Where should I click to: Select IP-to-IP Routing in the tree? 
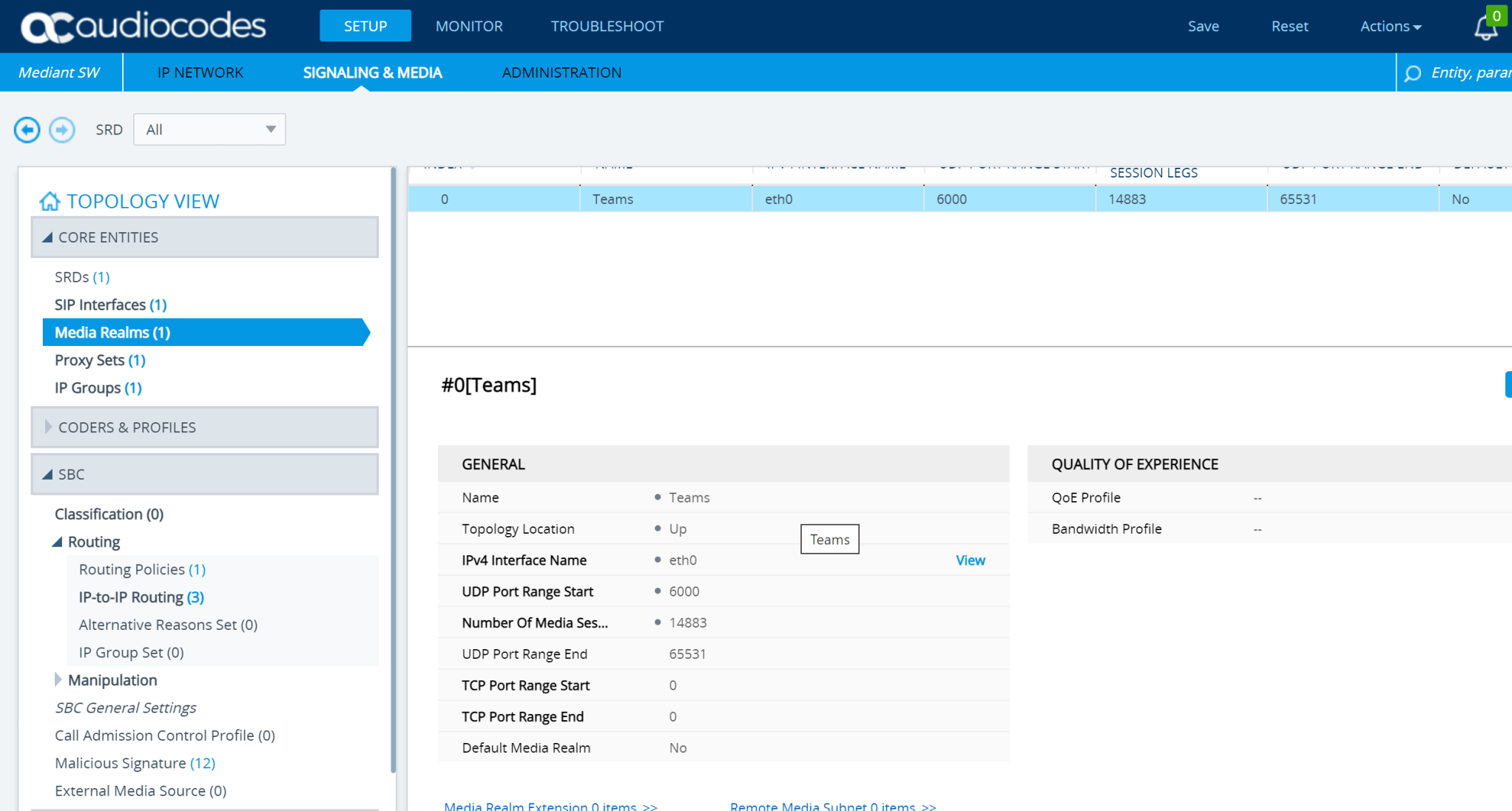pos(141,597)
